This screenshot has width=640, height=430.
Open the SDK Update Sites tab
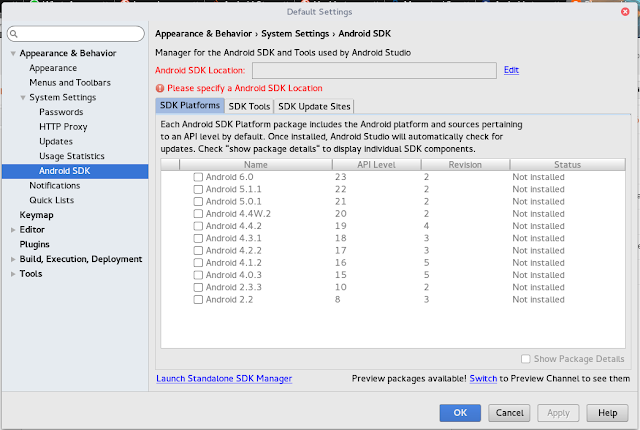(x=314, y=106)
